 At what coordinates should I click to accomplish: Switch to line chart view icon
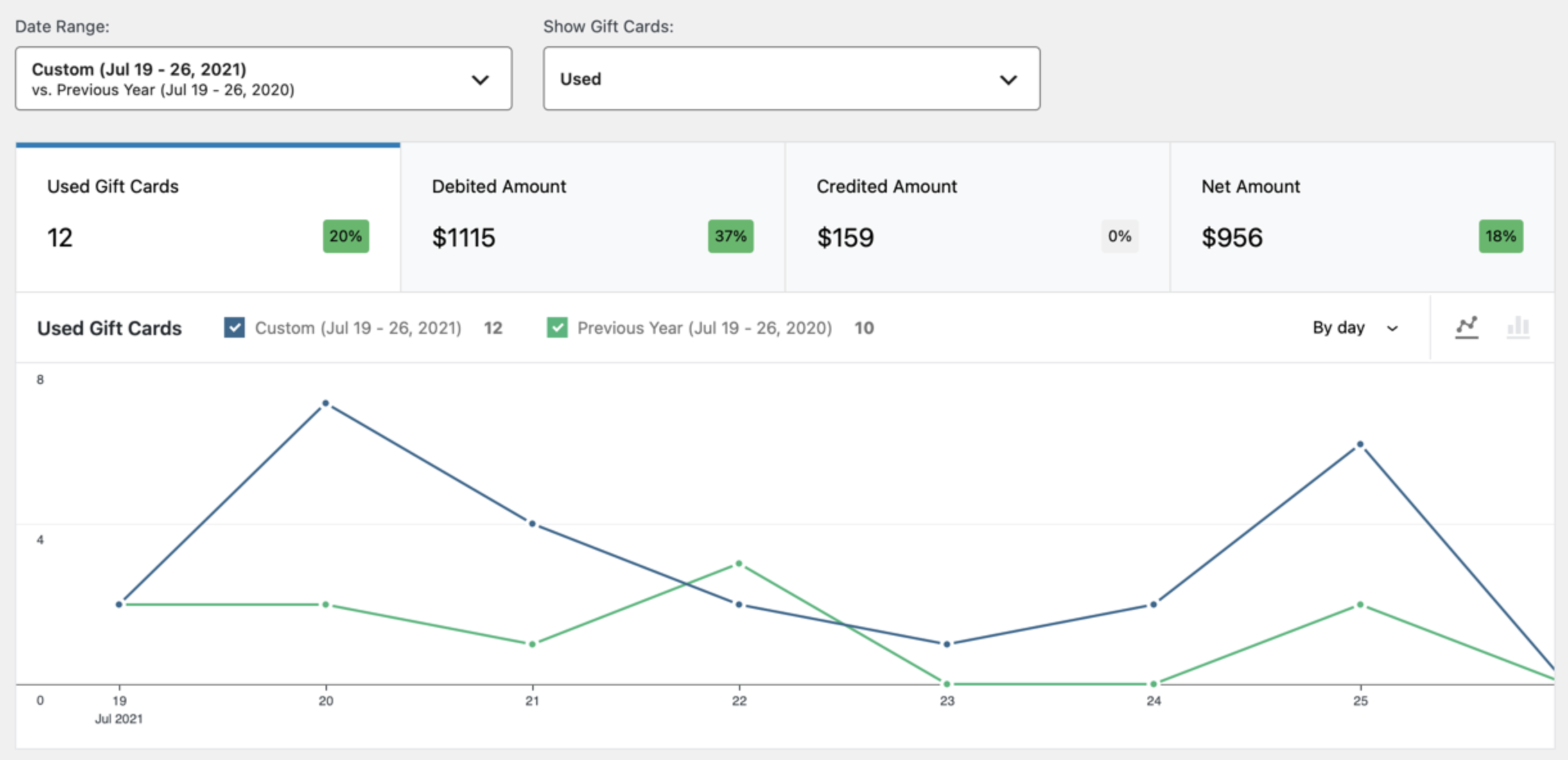click(1467, 327)
